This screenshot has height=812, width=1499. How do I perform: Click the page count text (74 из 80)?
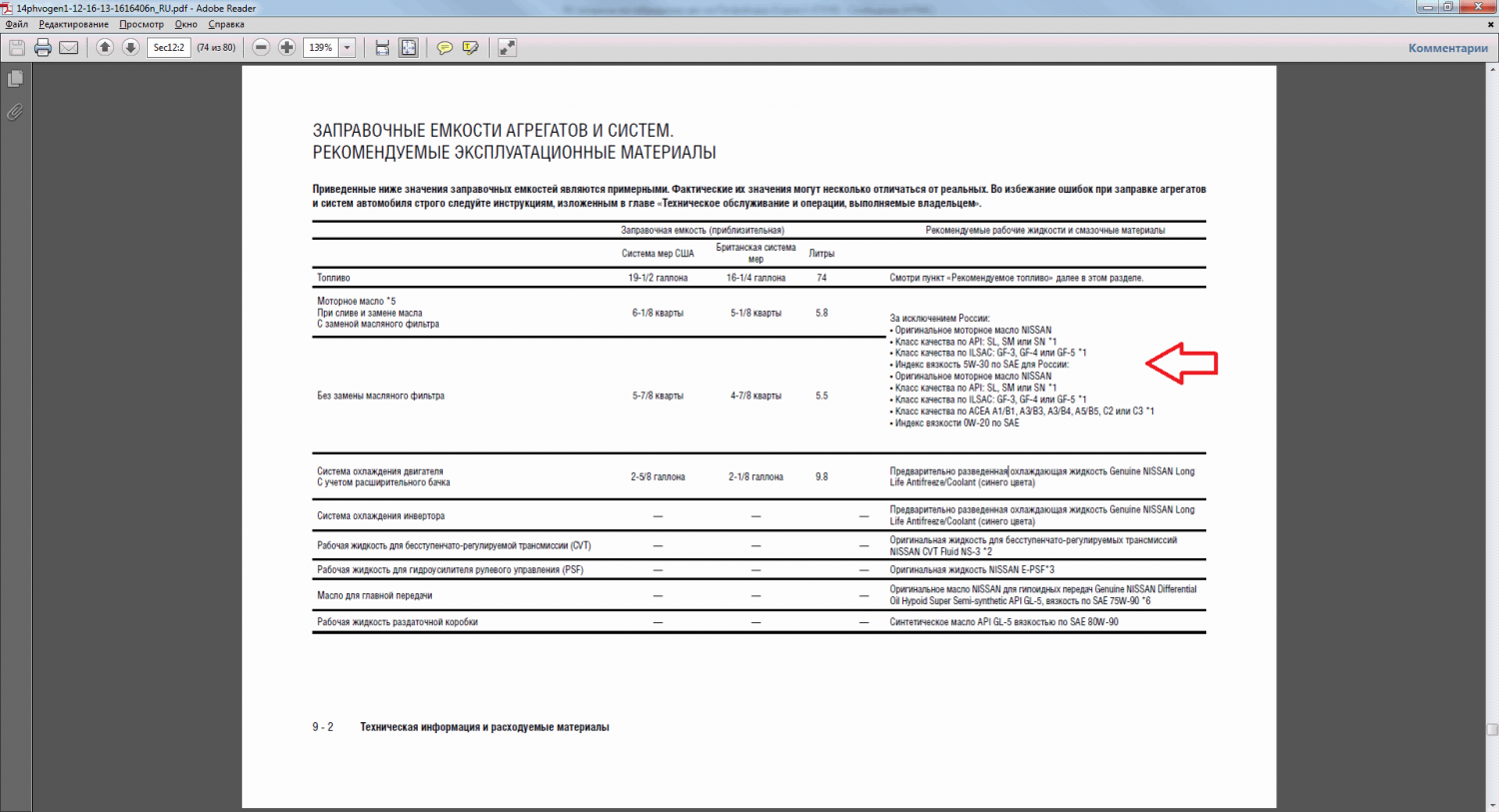pos(216,47)
